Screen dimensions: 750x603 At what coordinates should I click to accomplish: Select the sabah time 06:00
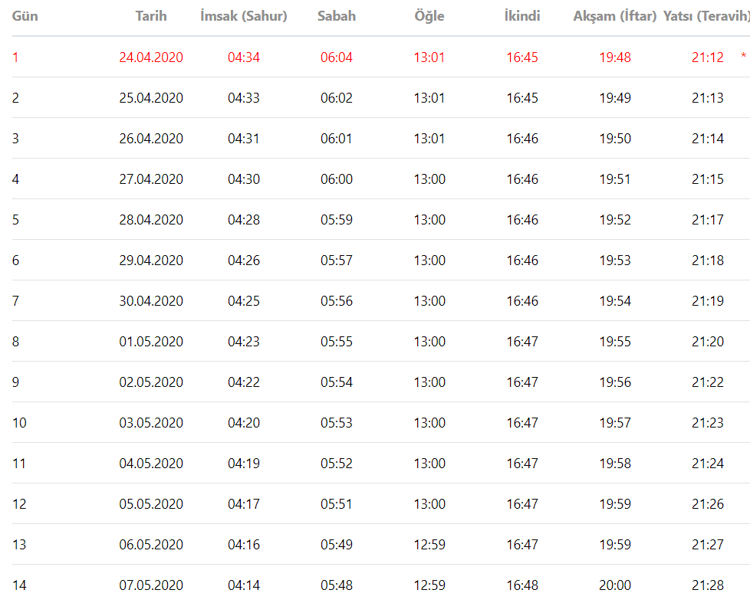(x=336, y=179)
